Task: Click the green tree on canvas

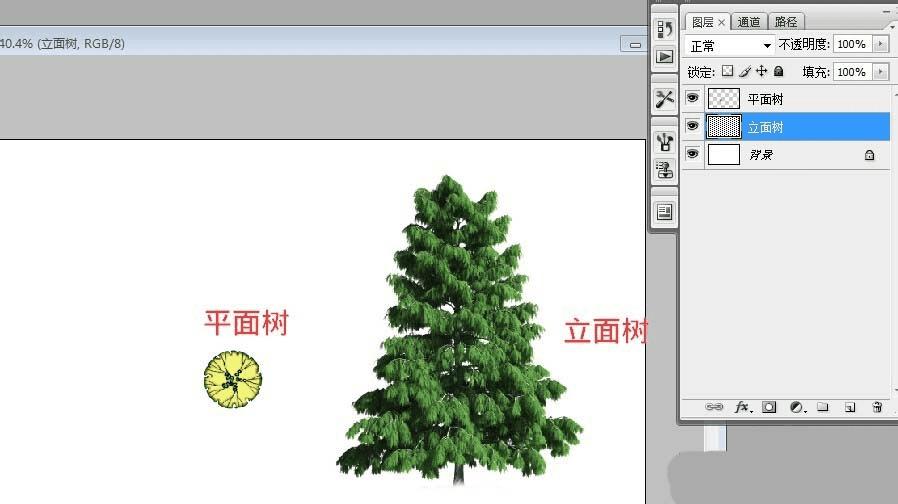Action: pyautogui.click(x=459, y=330)
